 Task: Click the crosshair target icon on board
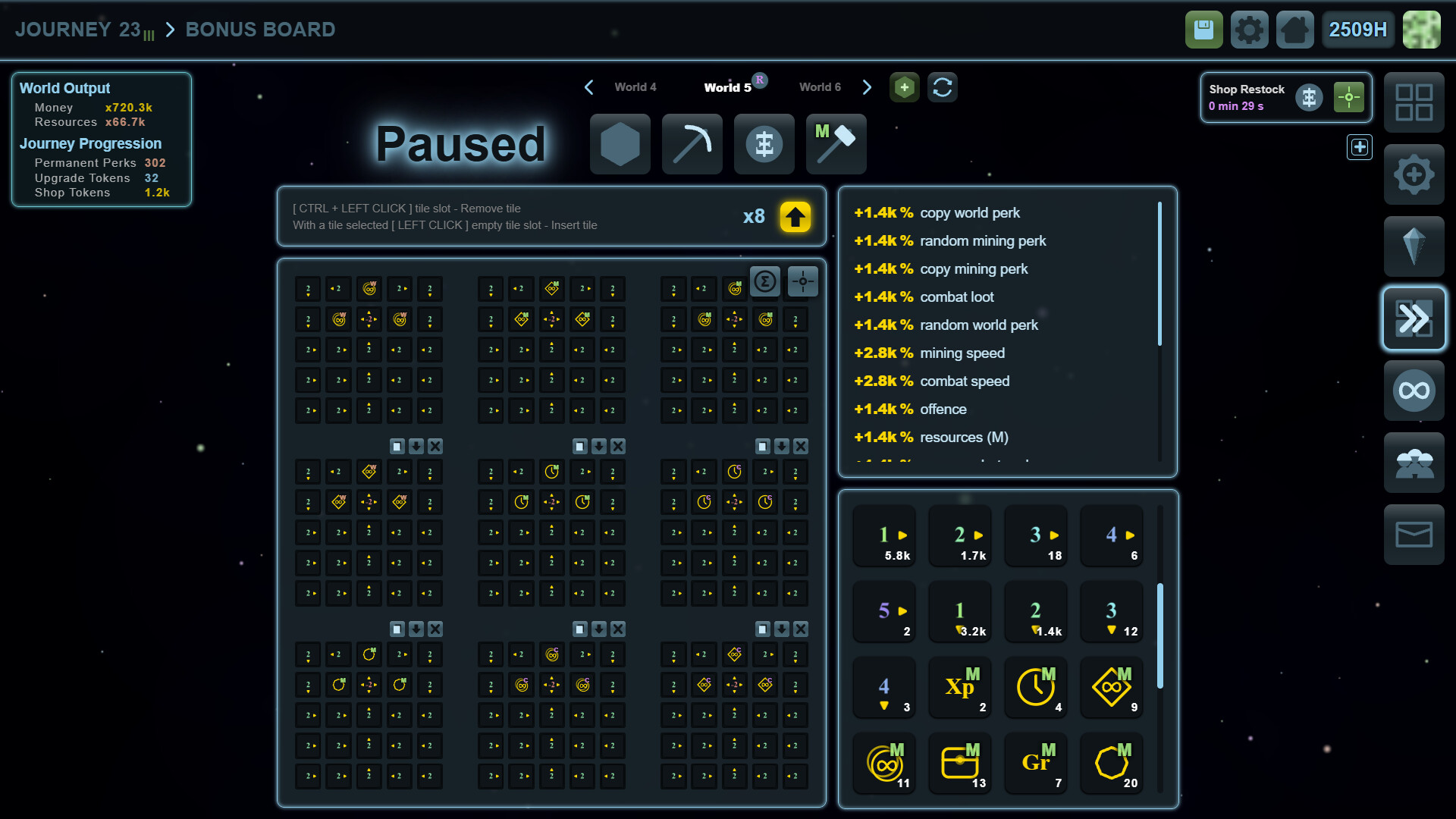pos(802,281)
